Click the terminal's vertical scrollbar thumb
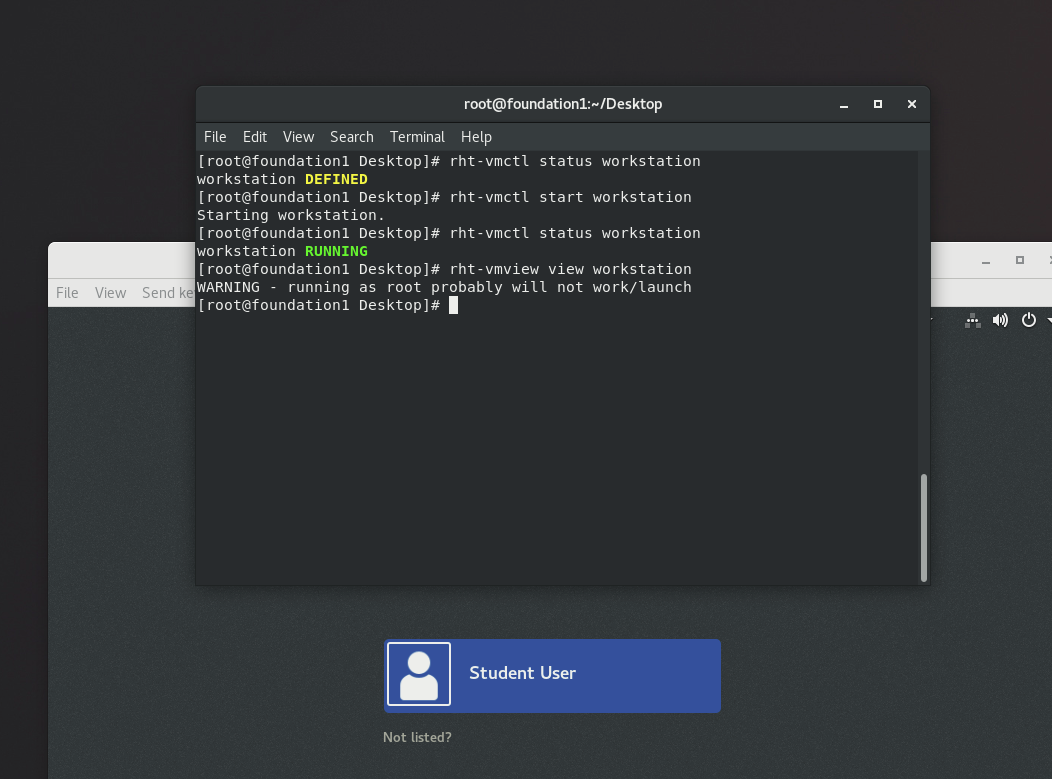 click(923, 527)
